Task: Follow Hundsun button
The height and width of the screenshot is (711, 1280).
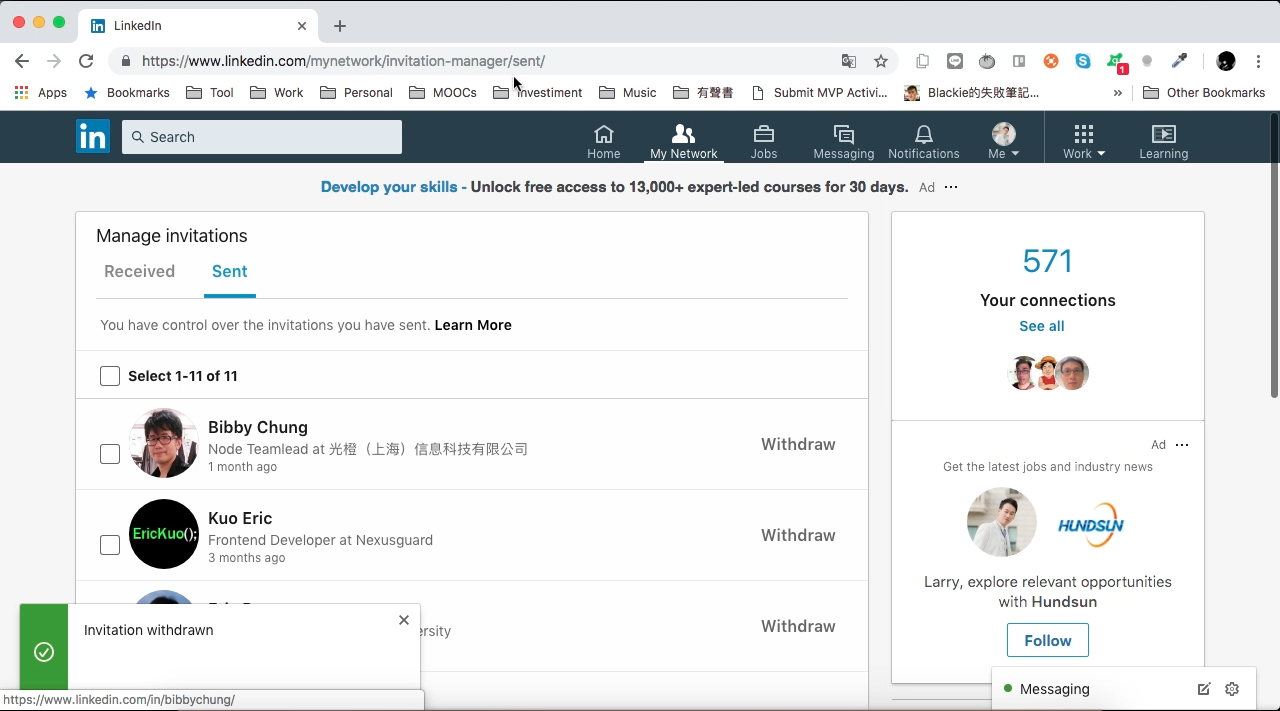Action: click(1048, 640)
